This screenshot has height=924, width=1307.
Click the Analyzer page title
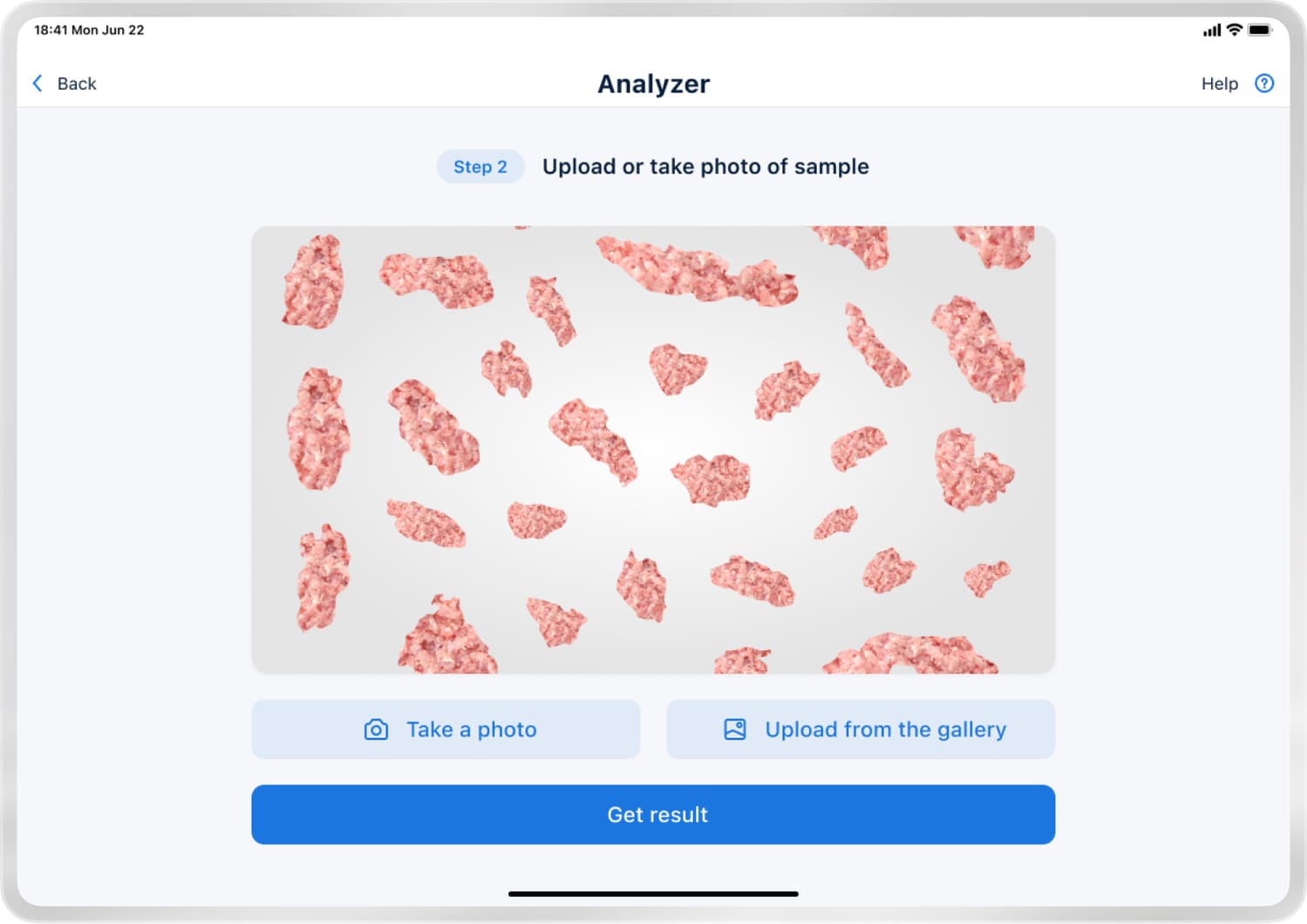tap(653, 84)
